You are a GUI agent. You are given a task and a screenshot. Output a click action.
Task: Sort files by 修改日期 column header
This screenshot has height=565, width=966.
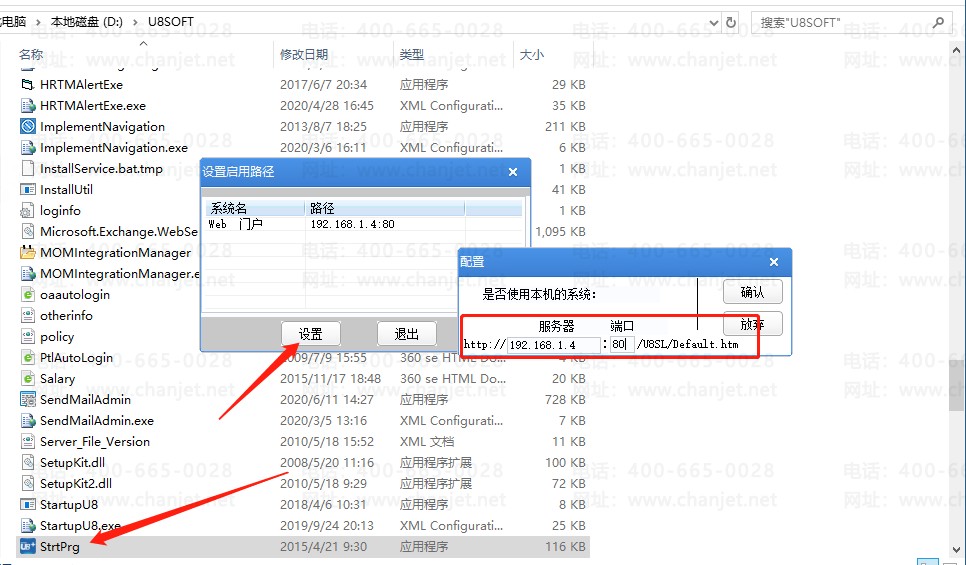point(304,54)
